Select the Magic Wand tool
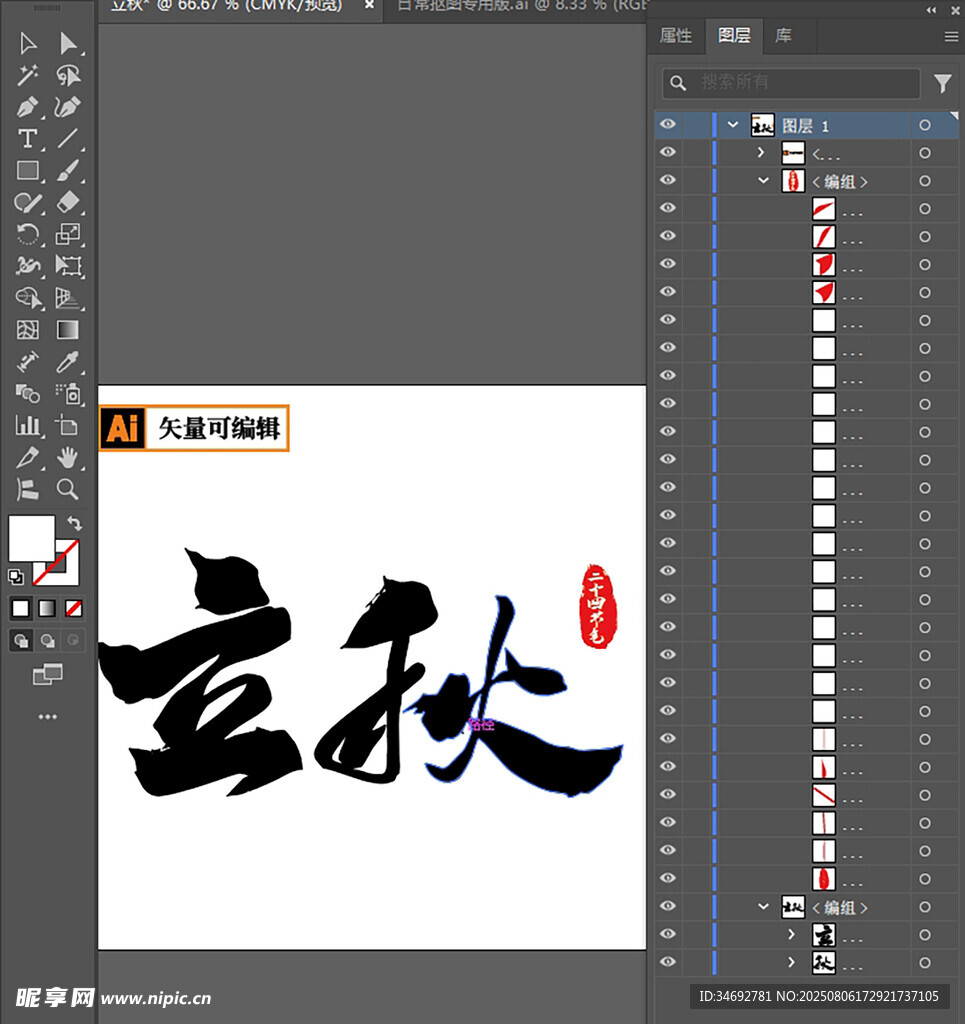The height and width of the screenshot is (1024, 965). [27, 75]
